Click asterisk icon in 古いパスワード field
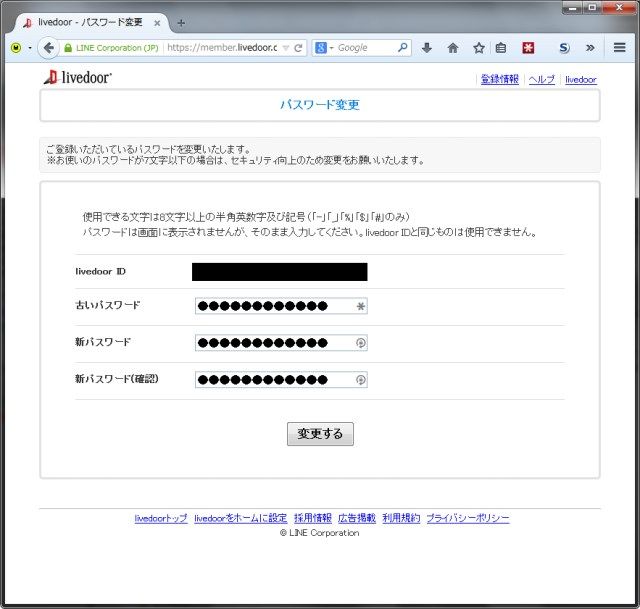Screen dimensions: 640x609 (x=360, y=306)
